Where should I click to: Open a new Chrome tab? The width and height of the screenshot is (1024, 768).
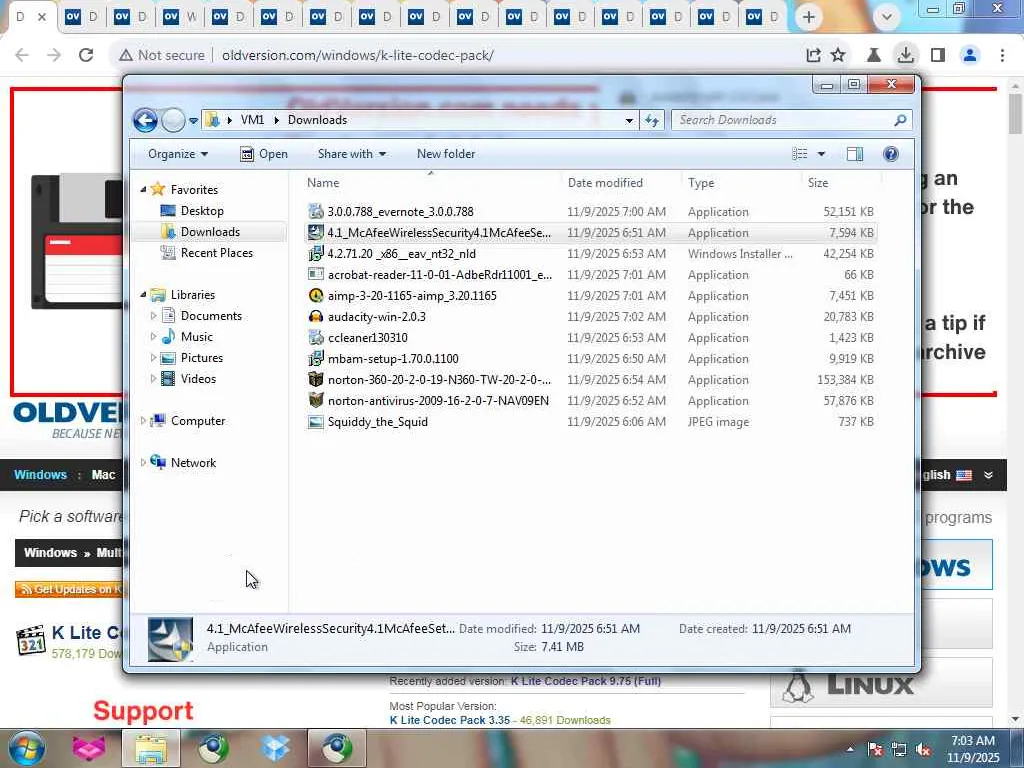[808, 18]
